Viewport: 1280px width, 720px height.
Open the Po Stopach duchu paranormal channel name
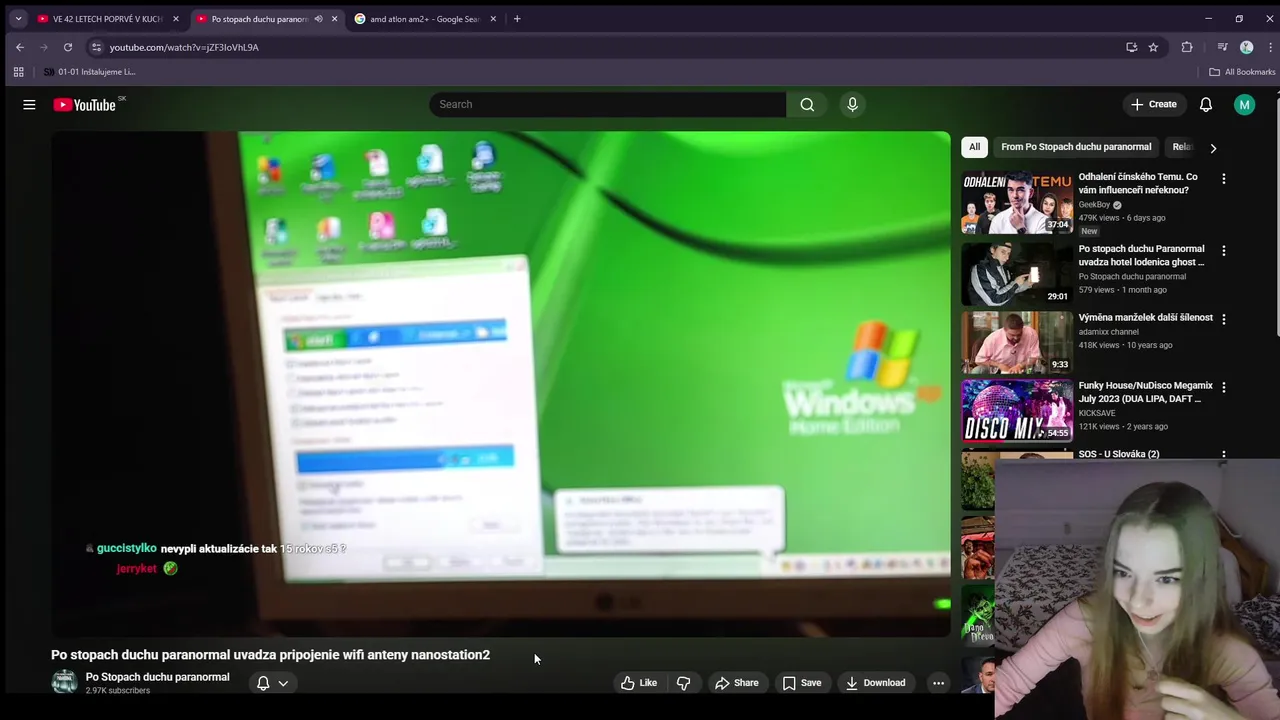click(x=157, y=677)
